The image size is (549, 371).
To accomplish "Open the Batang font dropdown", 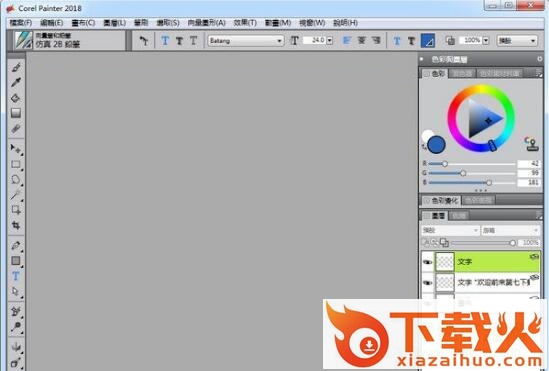I will coord(245,41).
